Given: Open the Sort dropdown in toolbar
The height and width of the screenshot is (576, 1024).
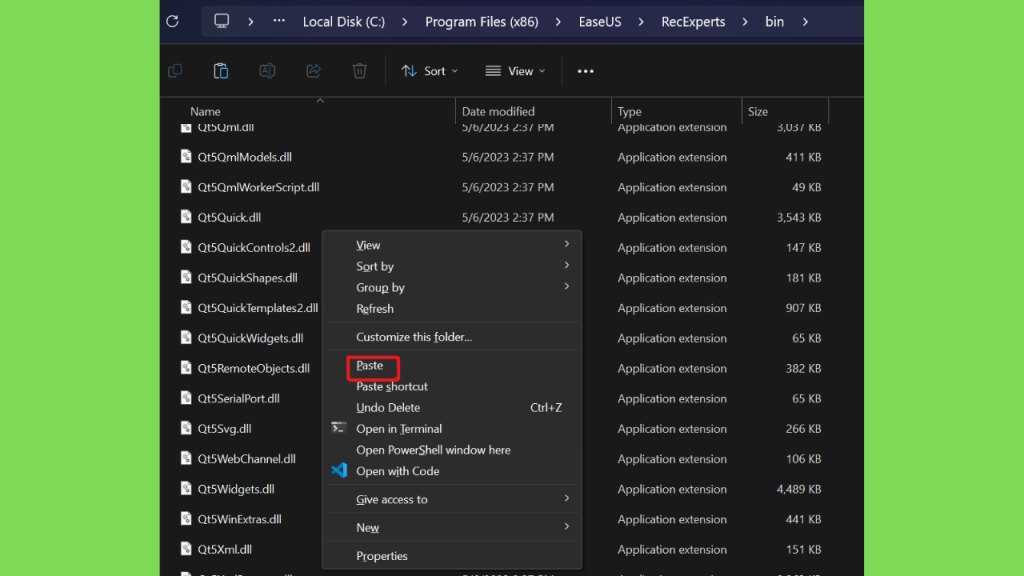Looking at the screenshot, I should (x=429, y=71).
